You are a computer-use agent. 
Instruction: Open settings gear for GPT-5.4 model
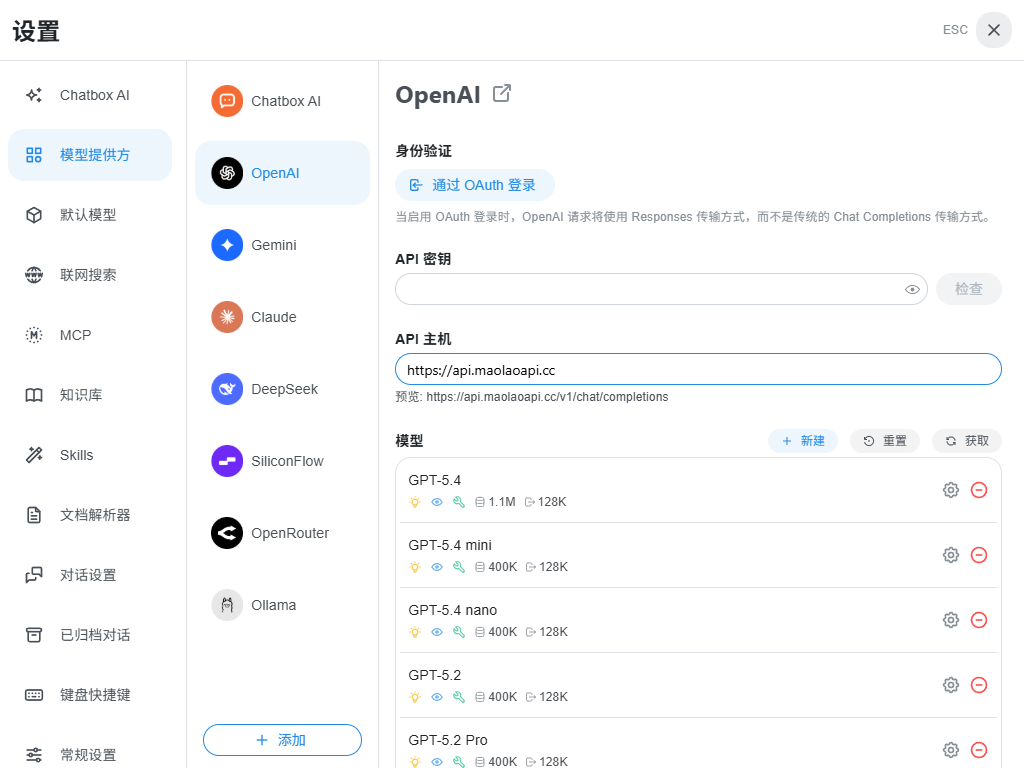tap(951, 490)
